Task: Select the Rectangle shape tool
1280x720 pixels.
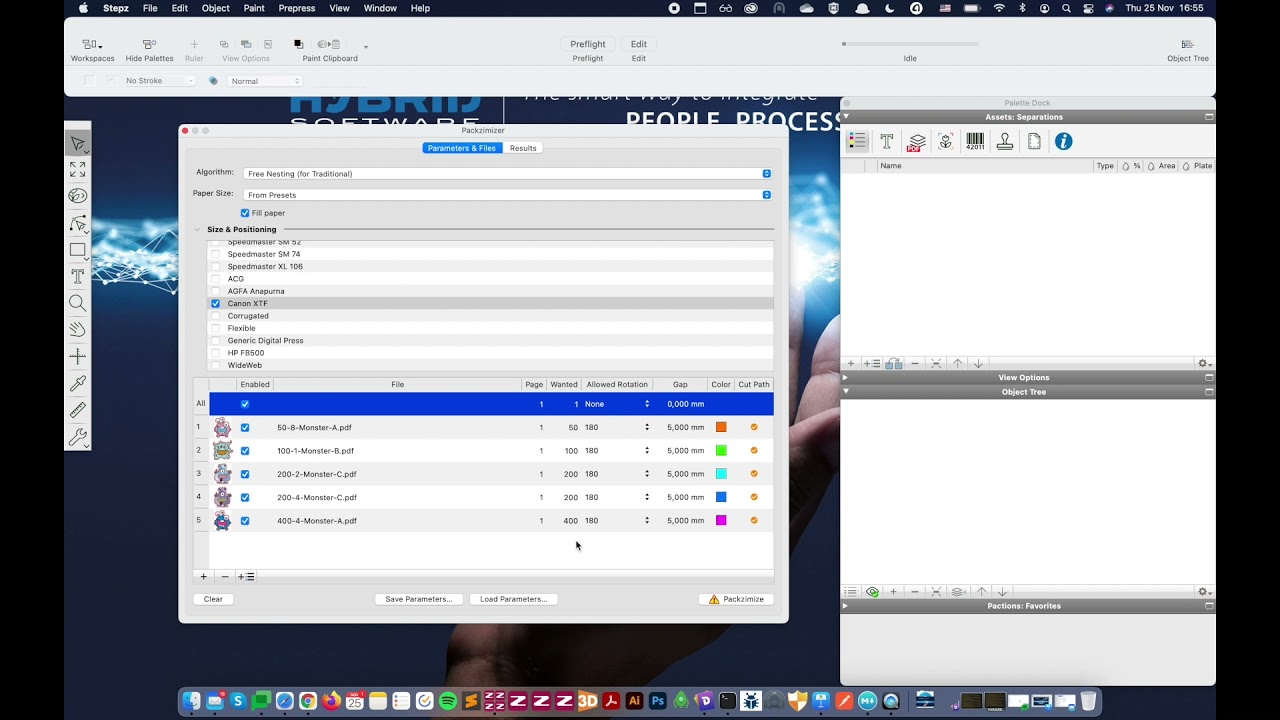Action: [x=78, y=250]
